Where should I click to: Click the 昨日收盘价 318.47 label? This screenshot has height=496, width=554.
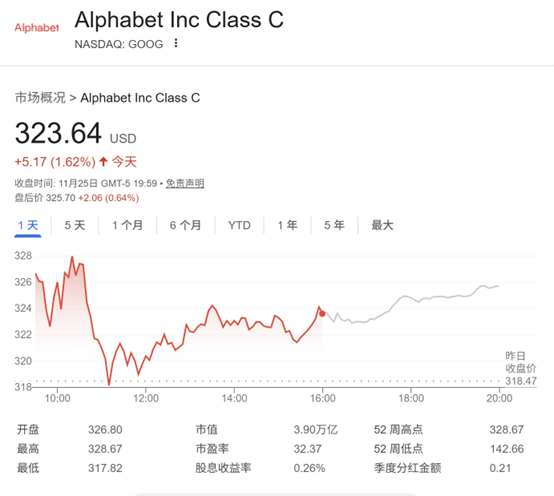pos(521,368)
